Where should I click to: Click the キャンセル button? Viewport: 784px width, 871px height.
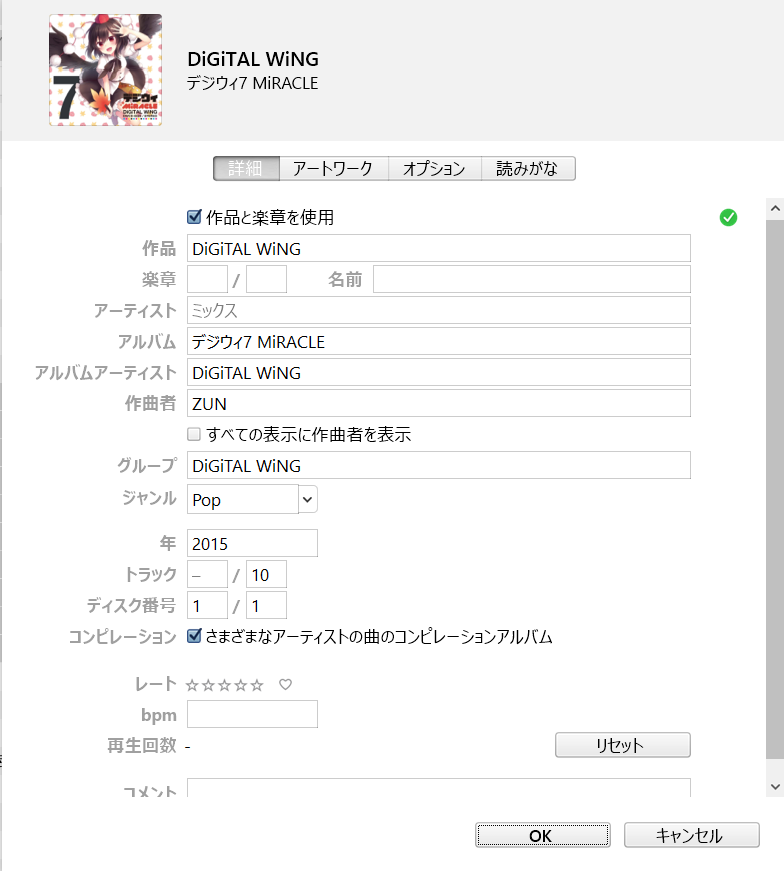tap(691, 835)
